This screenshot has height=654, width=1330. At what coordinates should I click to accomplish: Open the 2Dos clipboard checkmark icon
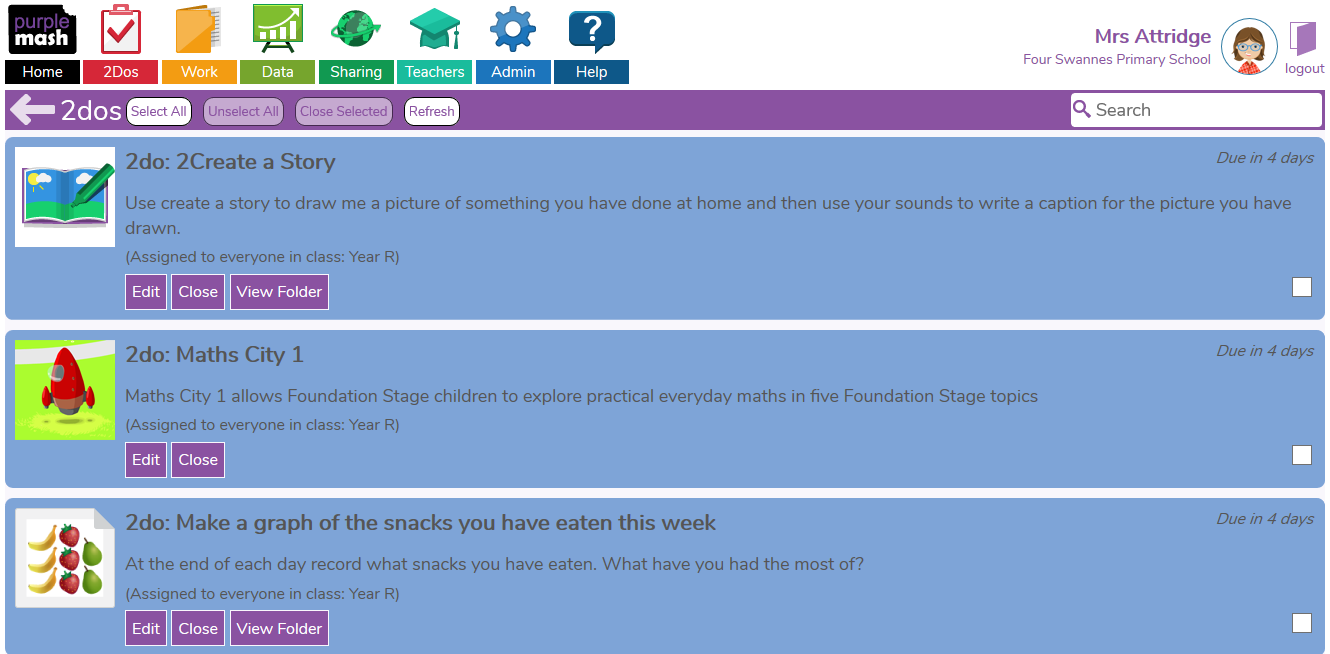click(121, 30)
